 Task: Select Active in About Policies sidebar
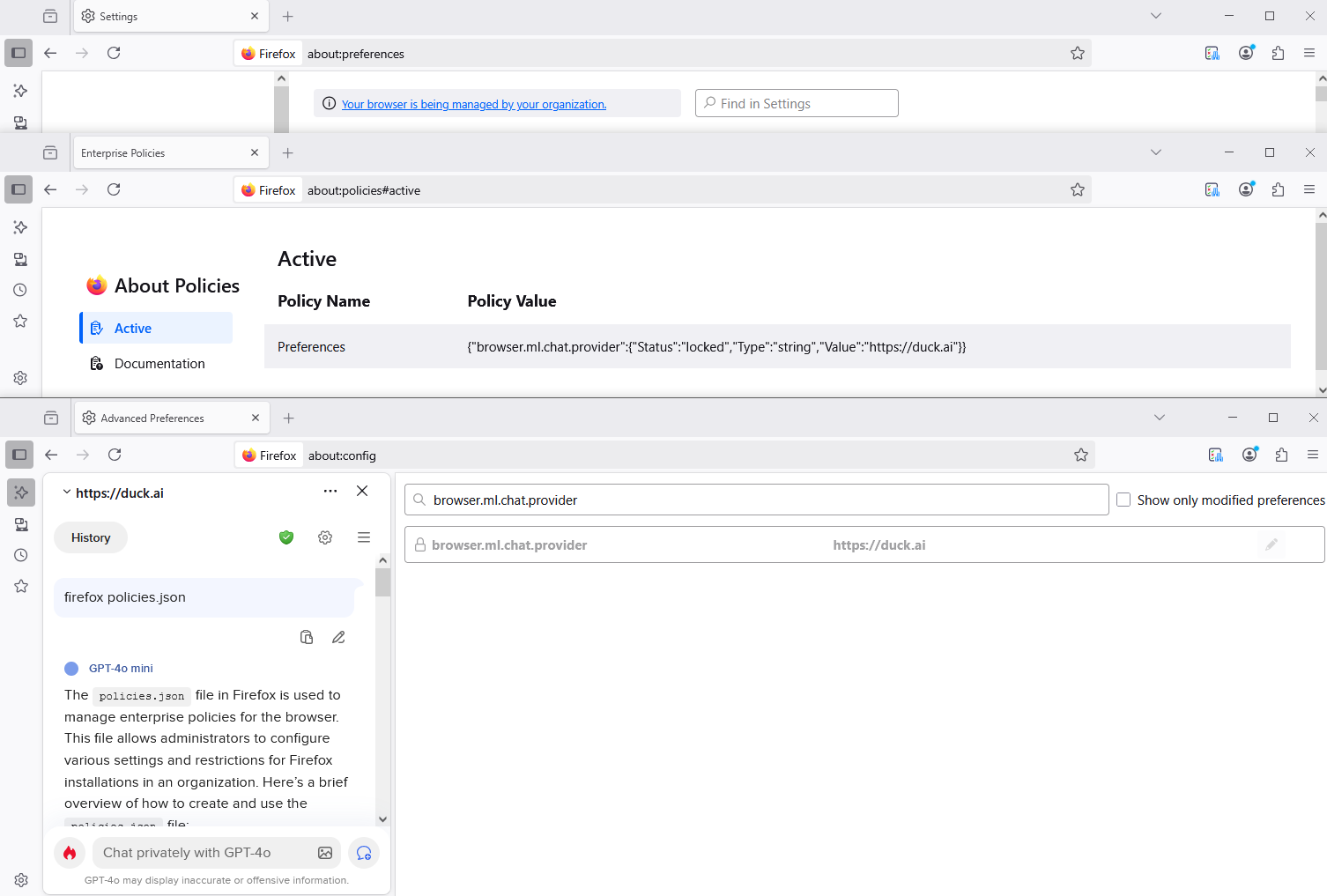156,328
